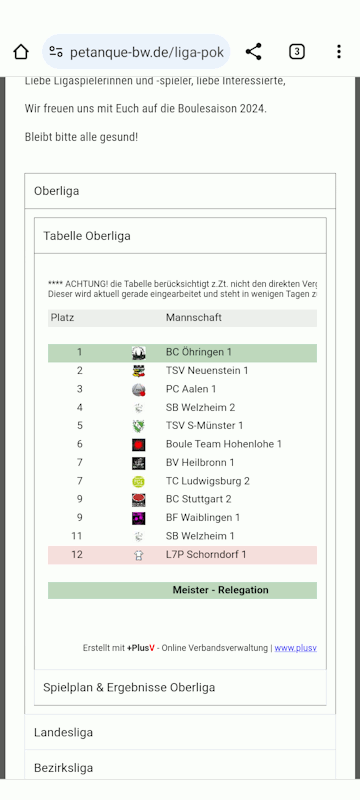This screenshot has height=800, width=360.
Task: Open site info icon in address bar
Action: [56, 52]
